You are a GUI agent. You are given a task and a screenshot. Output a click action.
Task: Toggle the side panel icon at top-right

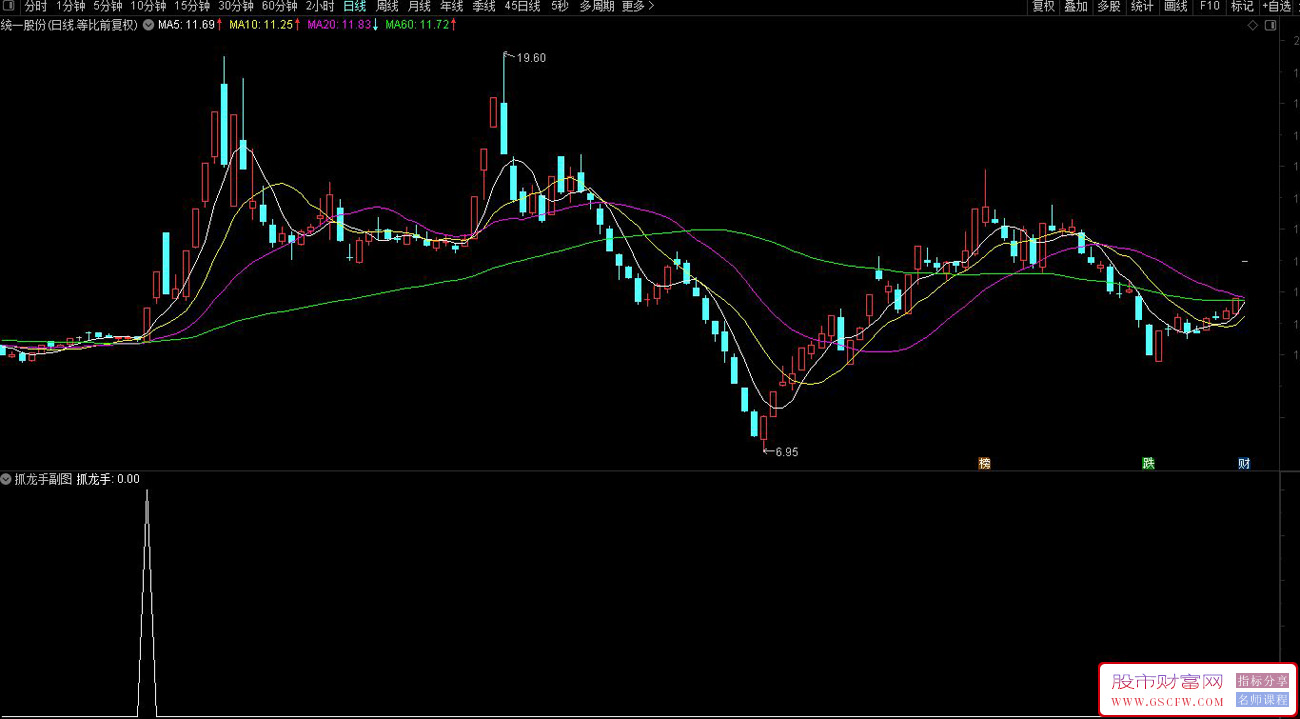(1270, 26)
